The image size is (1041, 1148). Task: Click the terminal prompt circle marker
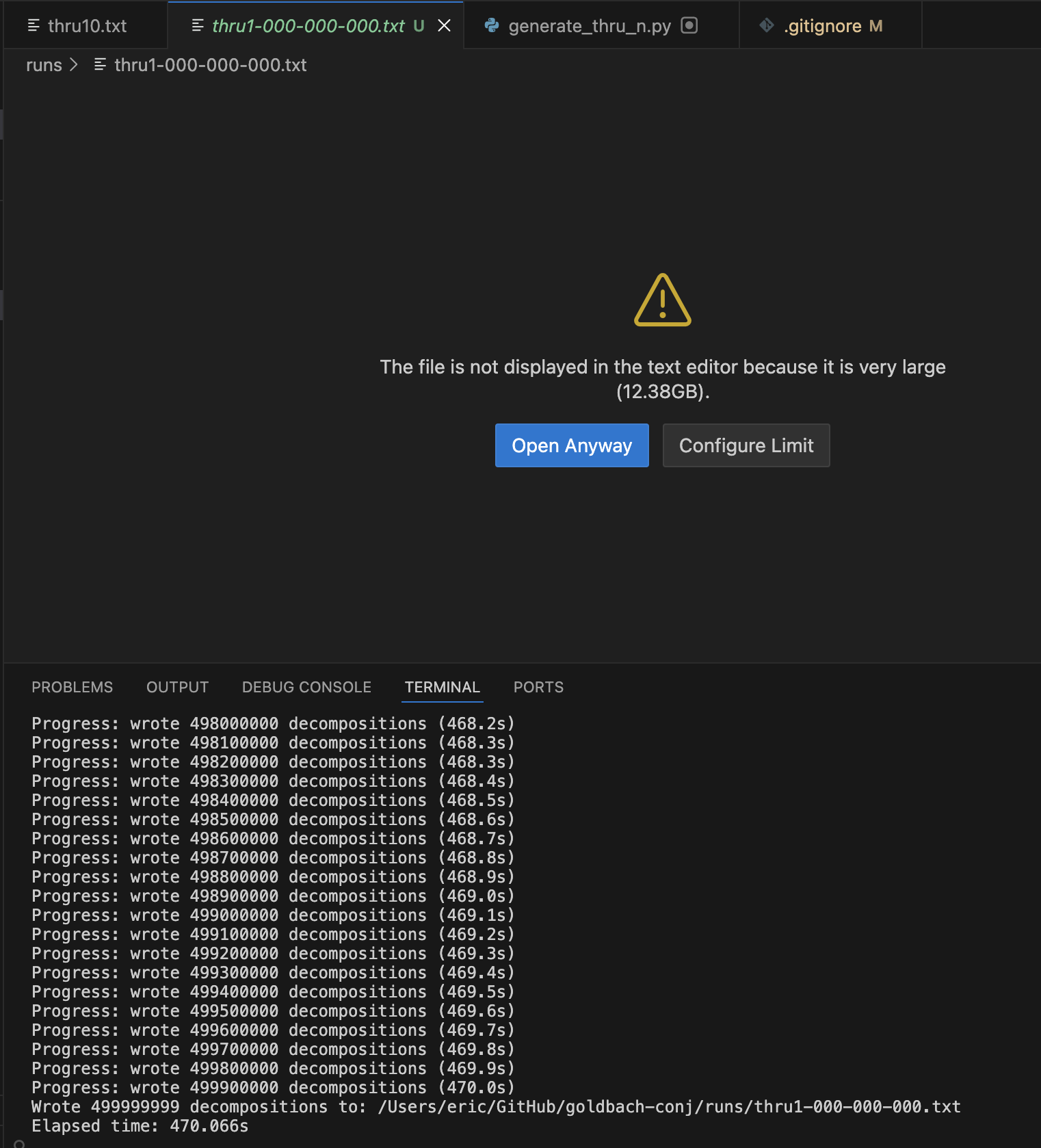click(x=19, y=1143)
